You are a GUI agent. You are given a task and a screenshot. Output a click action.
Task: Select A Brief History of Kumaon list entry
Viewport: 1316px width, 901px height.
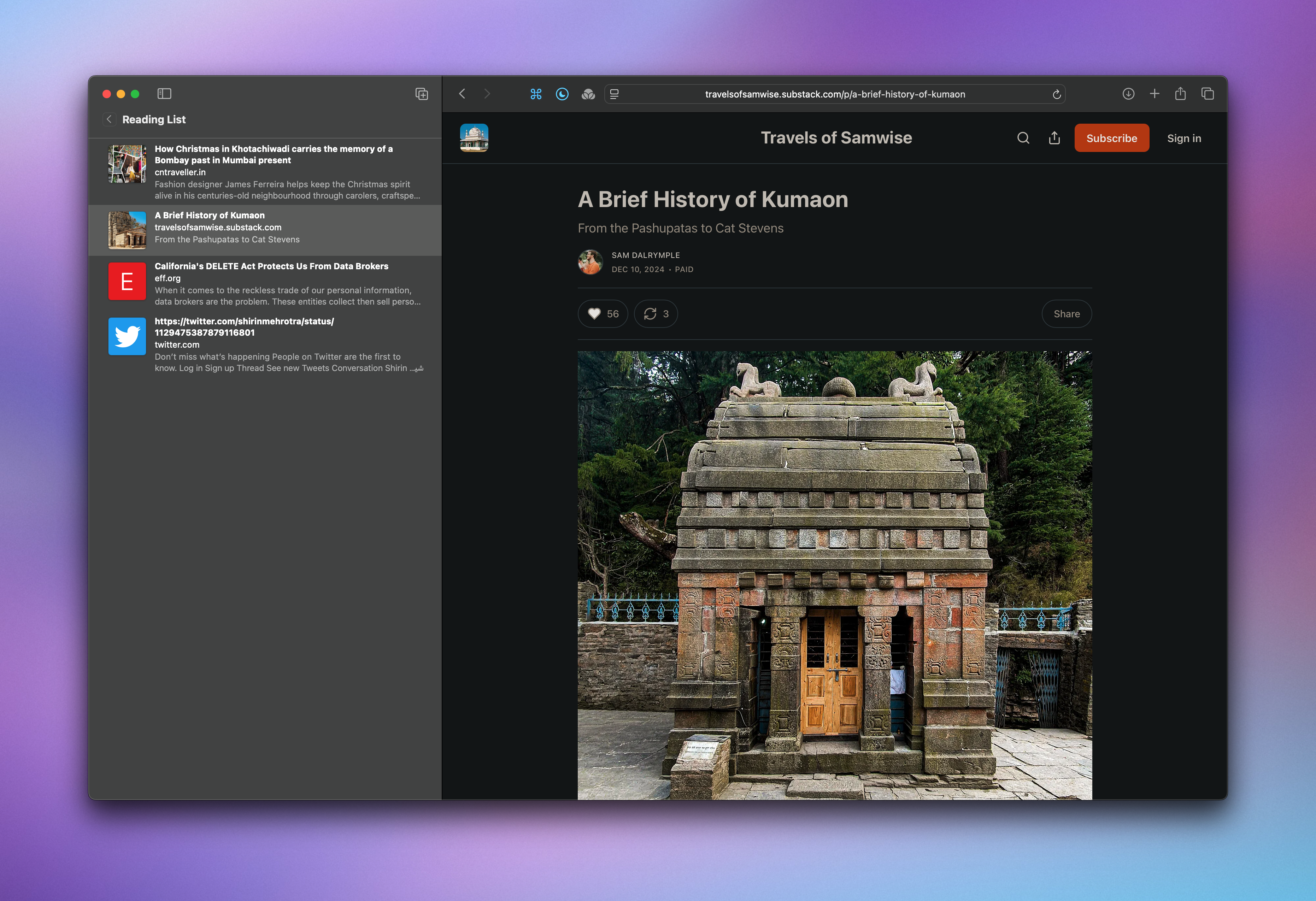click(x=265, y=230)
